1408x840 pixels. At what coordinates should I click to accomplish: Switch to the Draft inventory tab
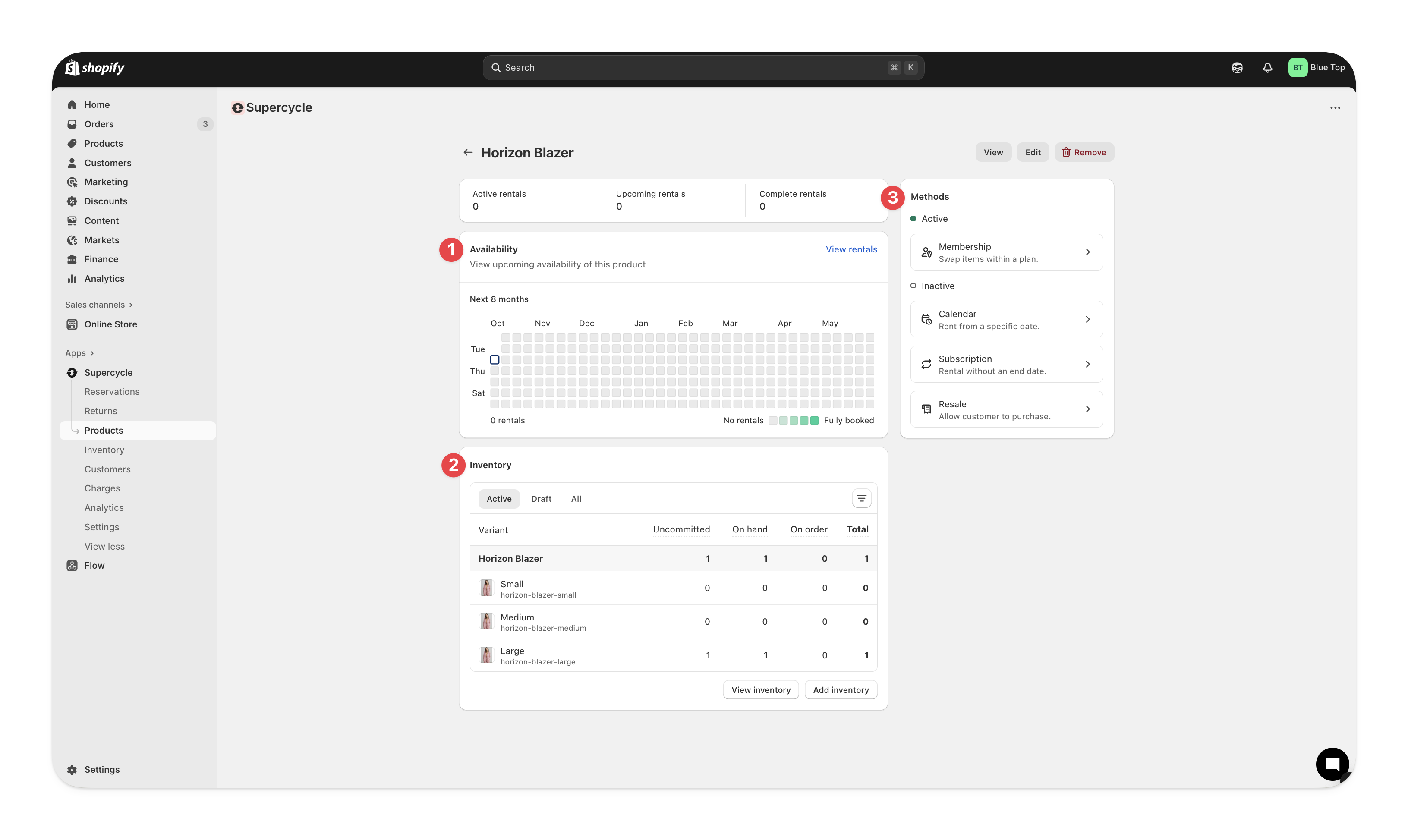(541, 499)
